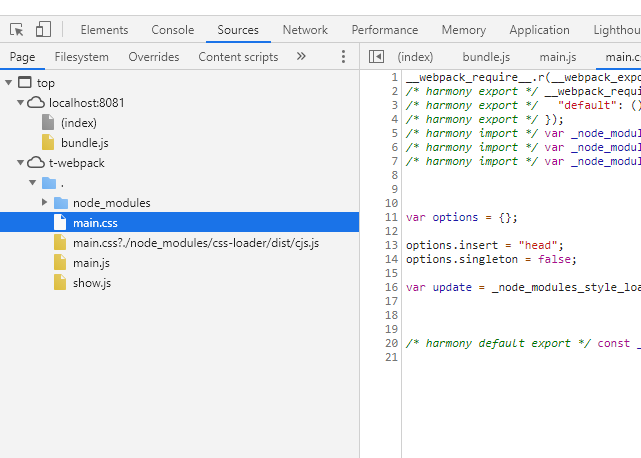
Task: Open the Content scripts tab
Action: 238,57
